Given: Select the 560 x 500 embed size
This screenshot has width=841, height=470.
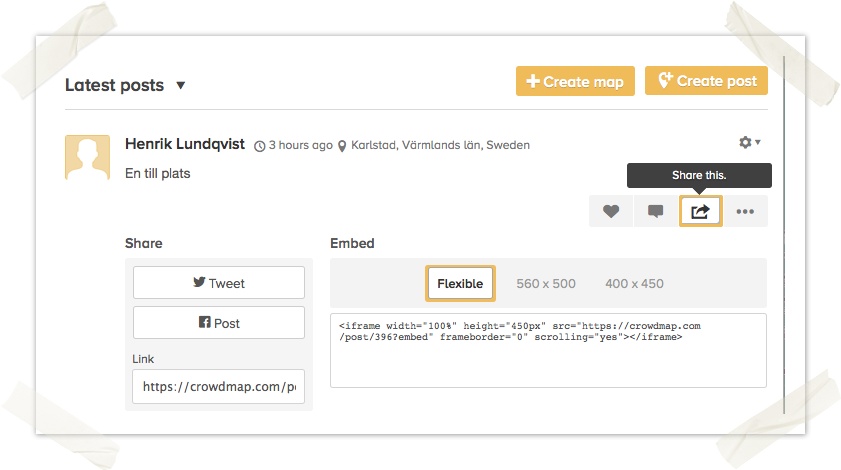Looking at the screenshot, I should pos(546,283).
